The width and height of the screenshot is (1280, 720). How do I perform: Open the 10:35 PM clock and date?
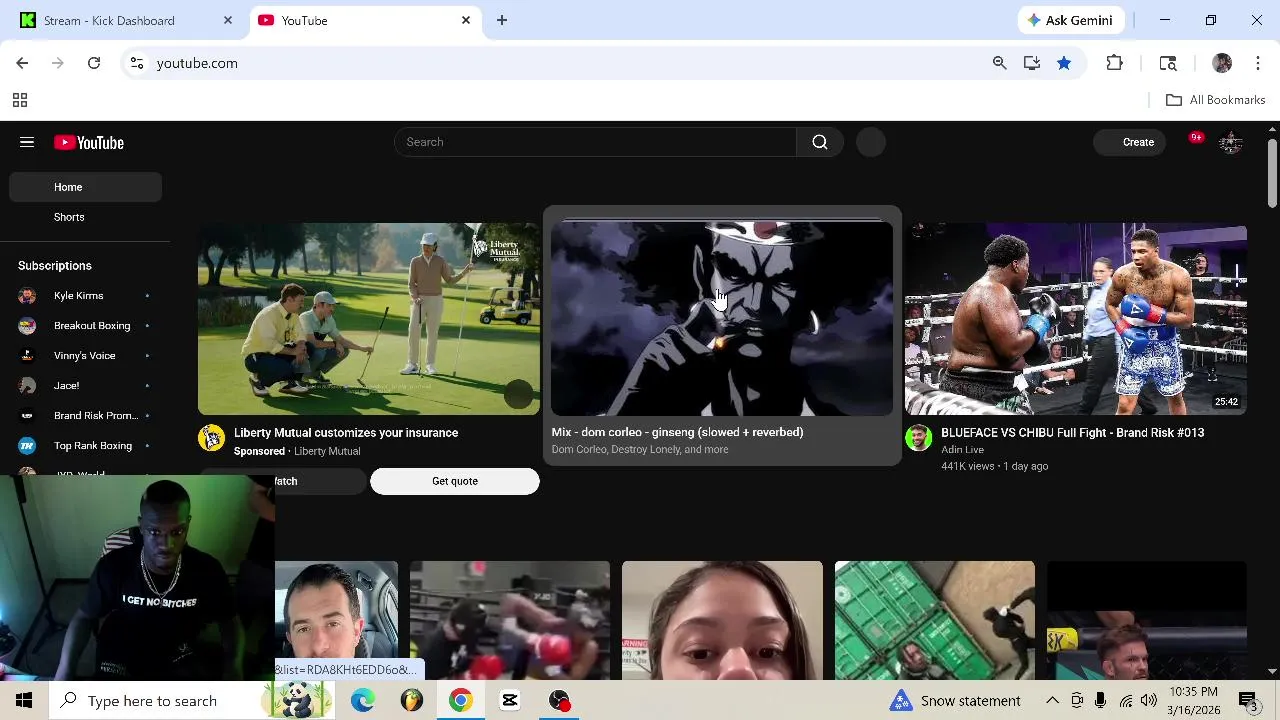1193,701
